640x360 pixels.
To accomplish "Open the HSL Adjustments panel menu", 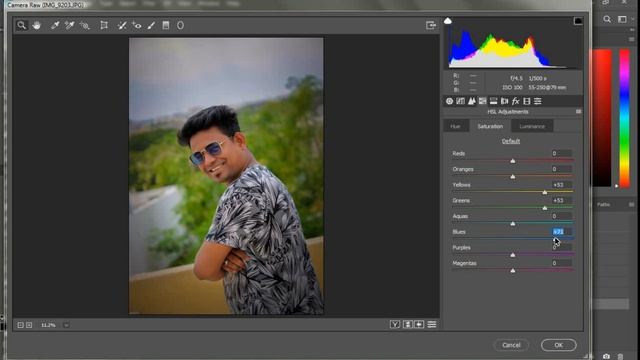I will (578, 111).
